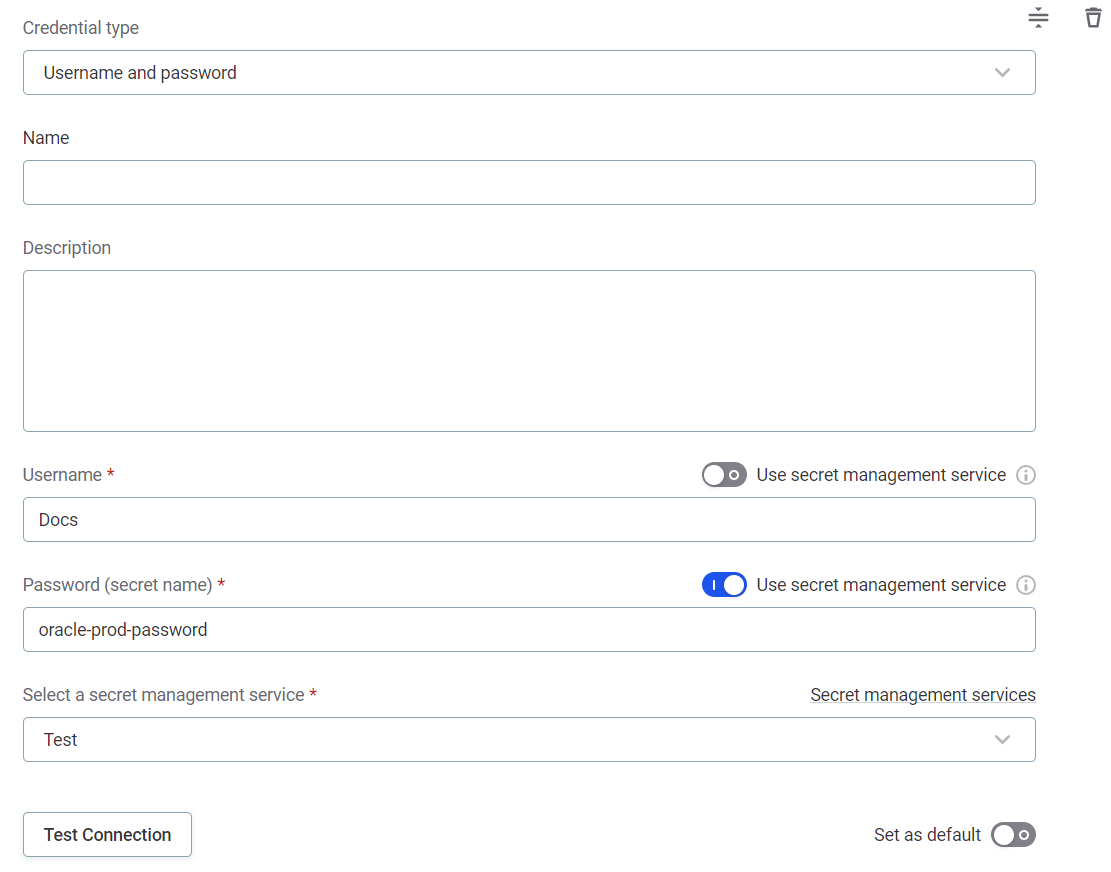1111x872 pixels.
Task: Enable secret management service for Username
Action: [724, 474]
